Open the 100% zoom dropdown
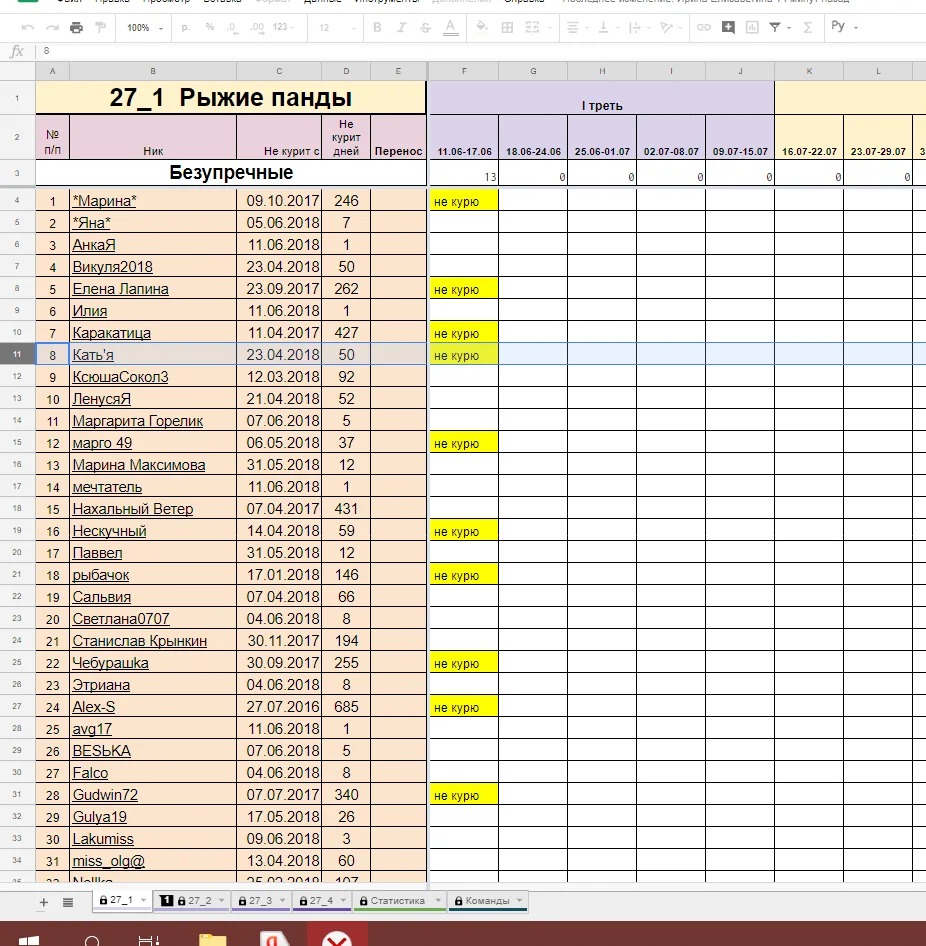926x946 pixels. point(145,28)
